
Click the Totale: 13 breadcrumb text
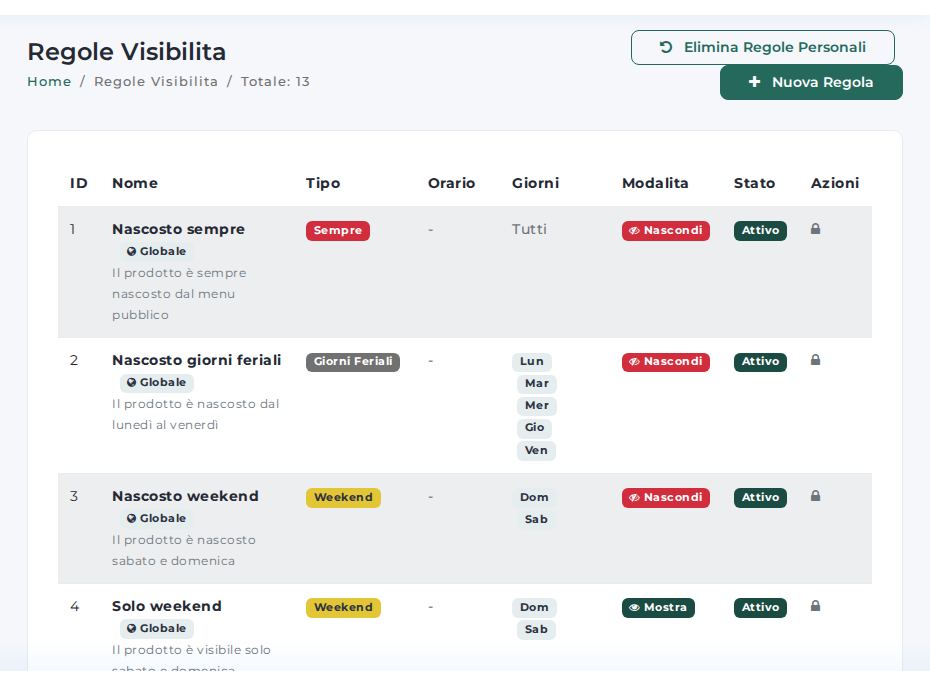275,81
